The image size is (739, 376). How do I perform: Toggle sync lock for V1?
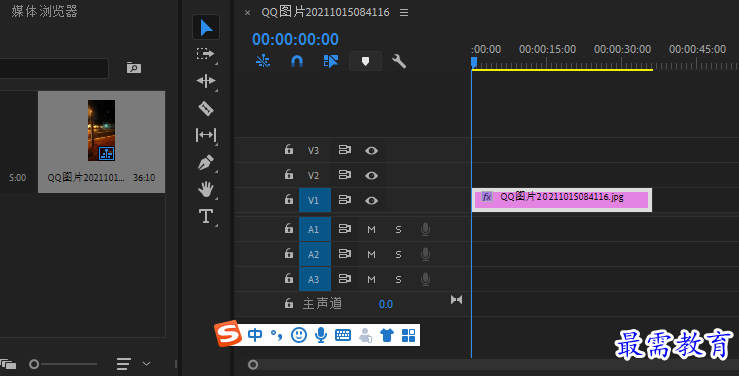345,200
